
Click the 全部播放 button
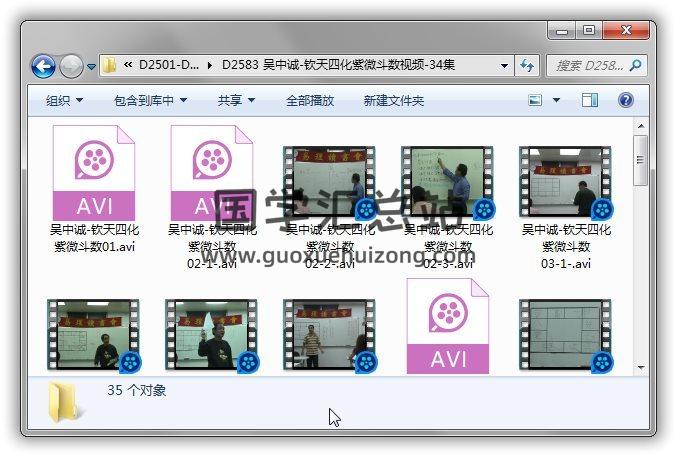point(310,101)
